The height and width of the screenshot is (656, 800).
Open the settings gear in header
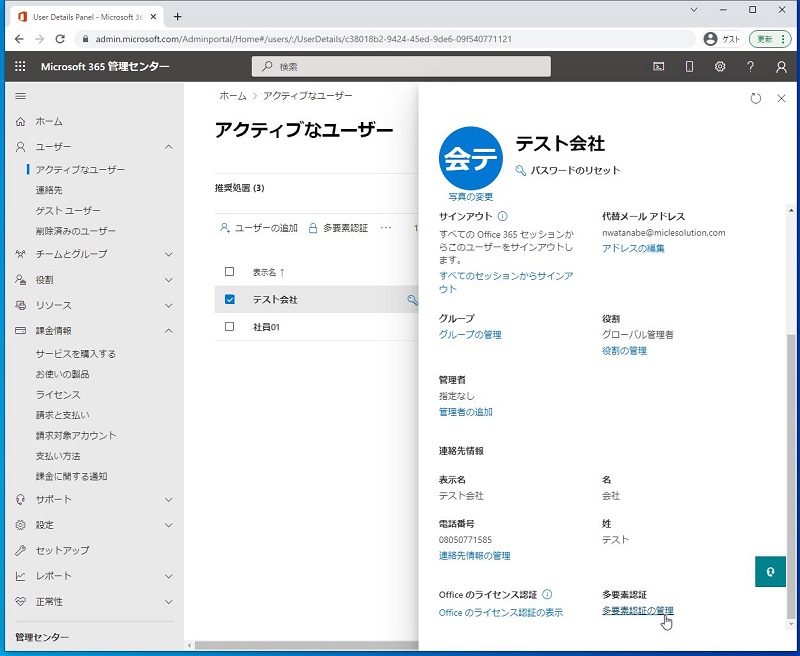(720, 66)
